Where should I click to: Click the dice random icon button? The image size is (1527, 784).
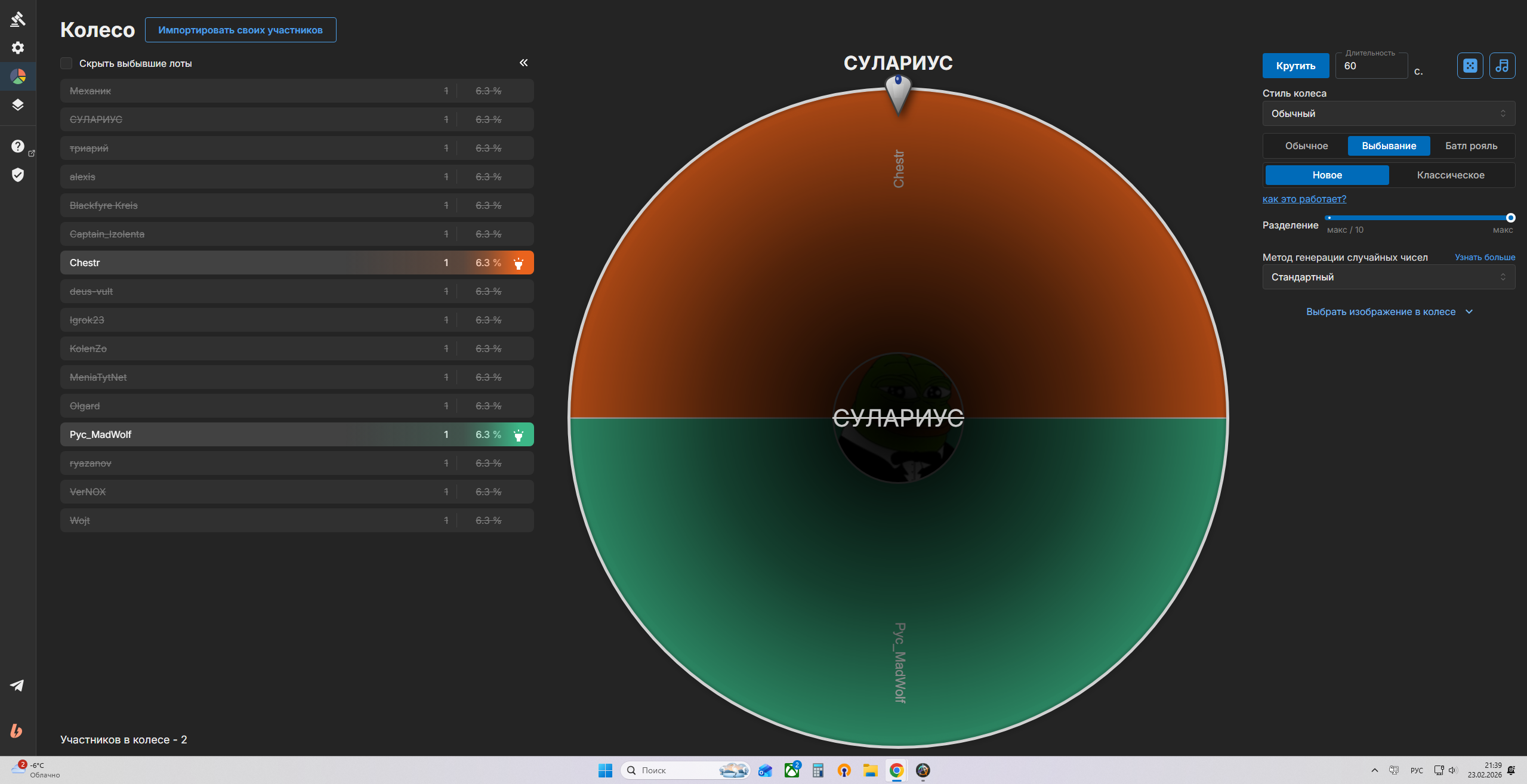[x=1470, y=66]
